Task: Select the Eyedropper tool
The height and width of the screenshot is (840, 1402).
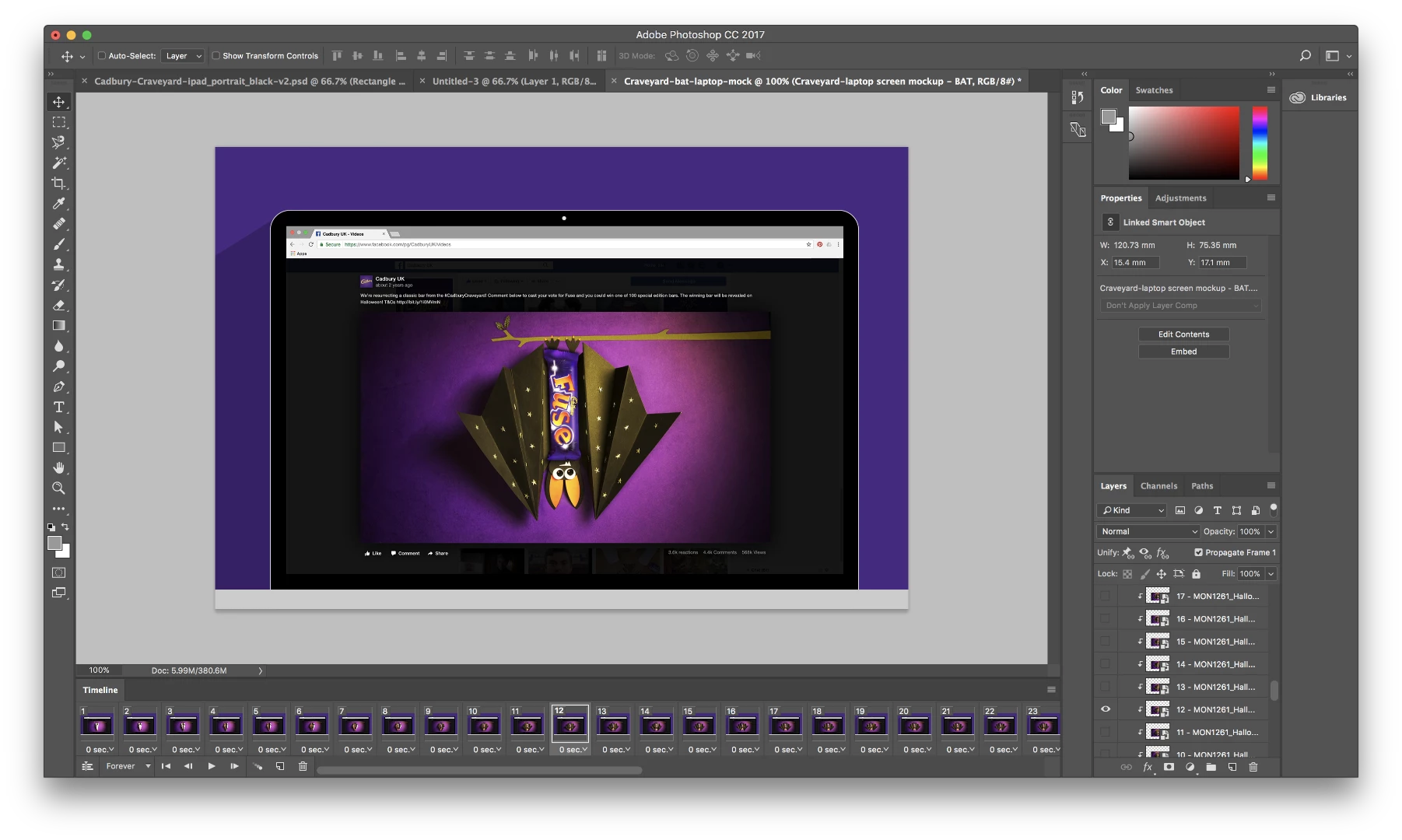Action: tap(58, 204)
